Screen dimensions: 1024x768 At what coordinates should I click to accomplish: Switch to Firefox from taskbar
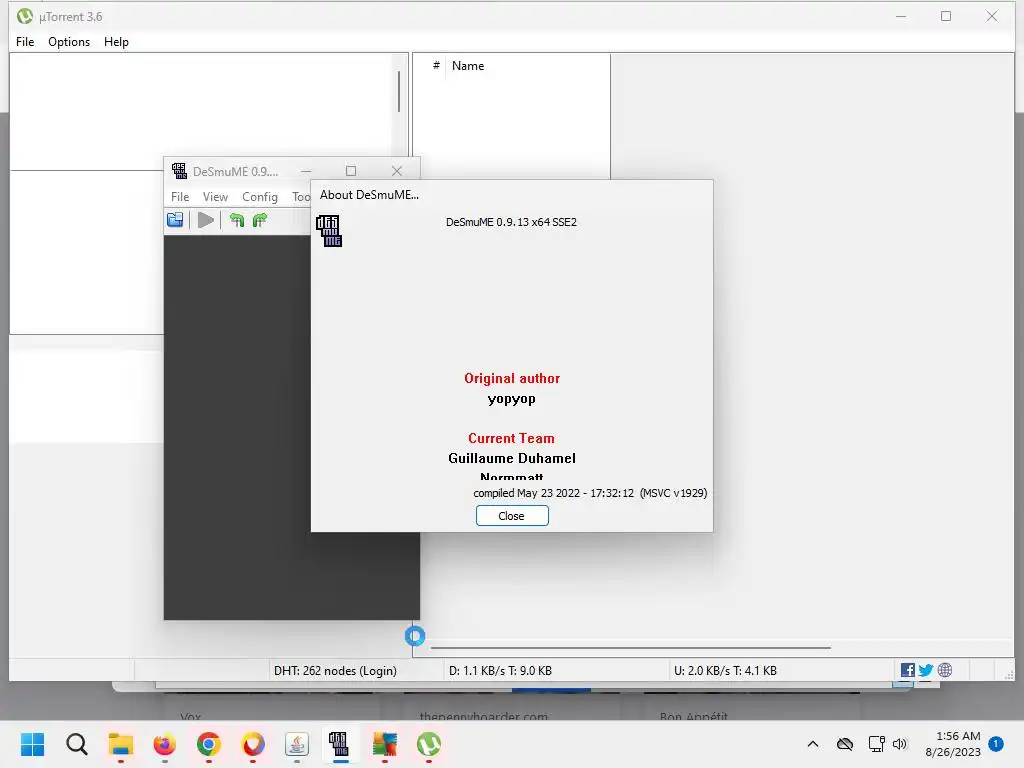[165, 744]
